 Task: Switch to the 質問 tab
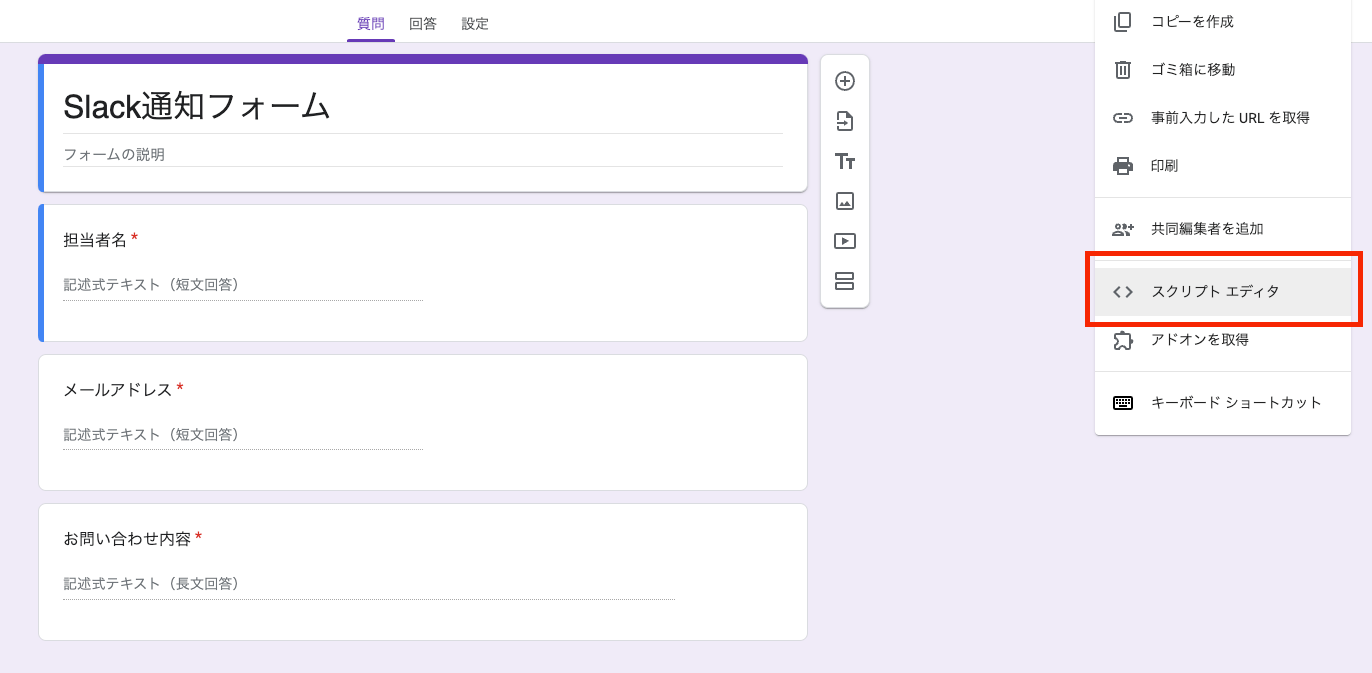point(371,23)
